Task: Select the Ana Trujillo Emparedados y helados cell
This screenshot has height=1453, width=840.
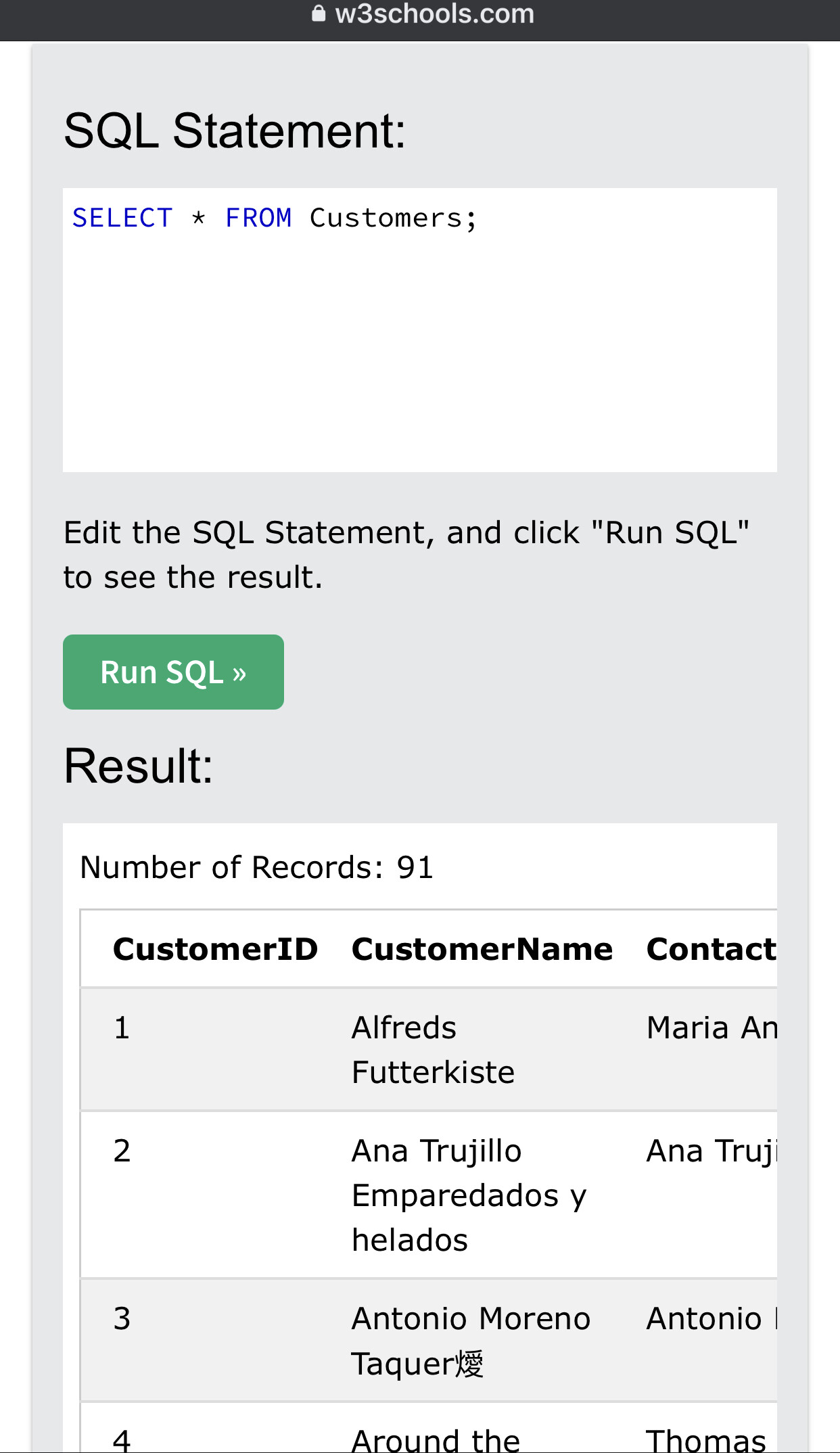Action: (483, 1195)
